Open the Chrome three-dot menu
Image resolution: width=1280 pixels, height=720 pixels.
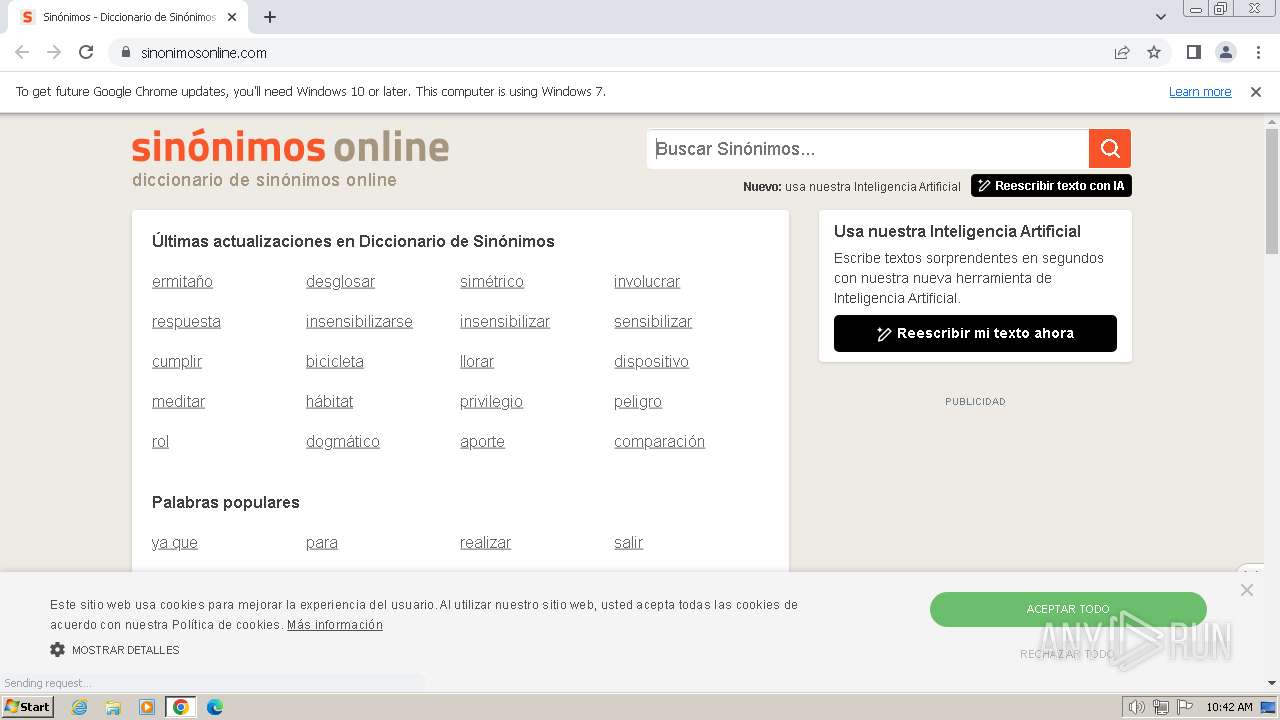(1258, 53)
